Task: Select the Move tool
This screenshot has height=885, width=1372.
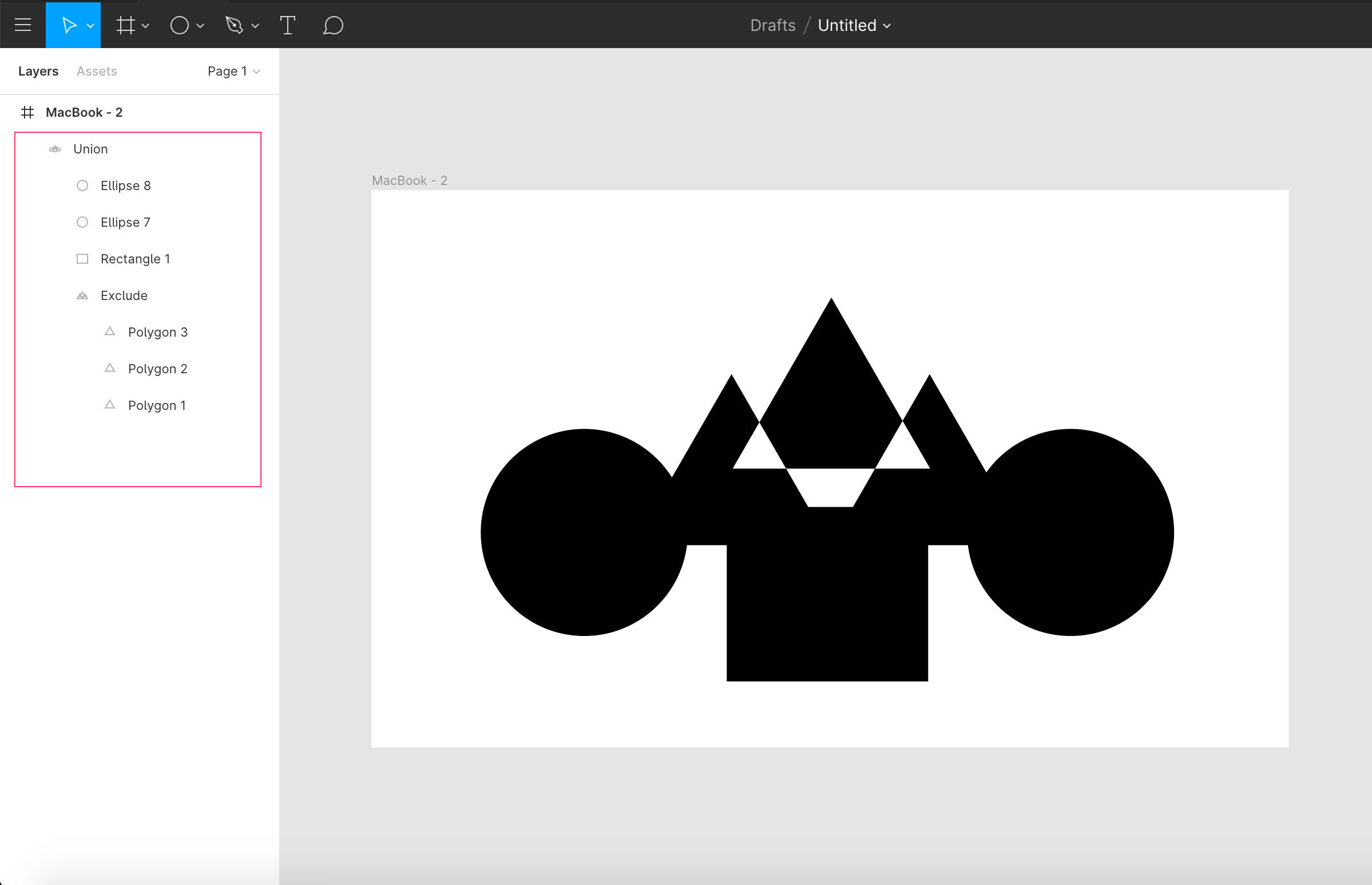Action: (x=68, y=25)
